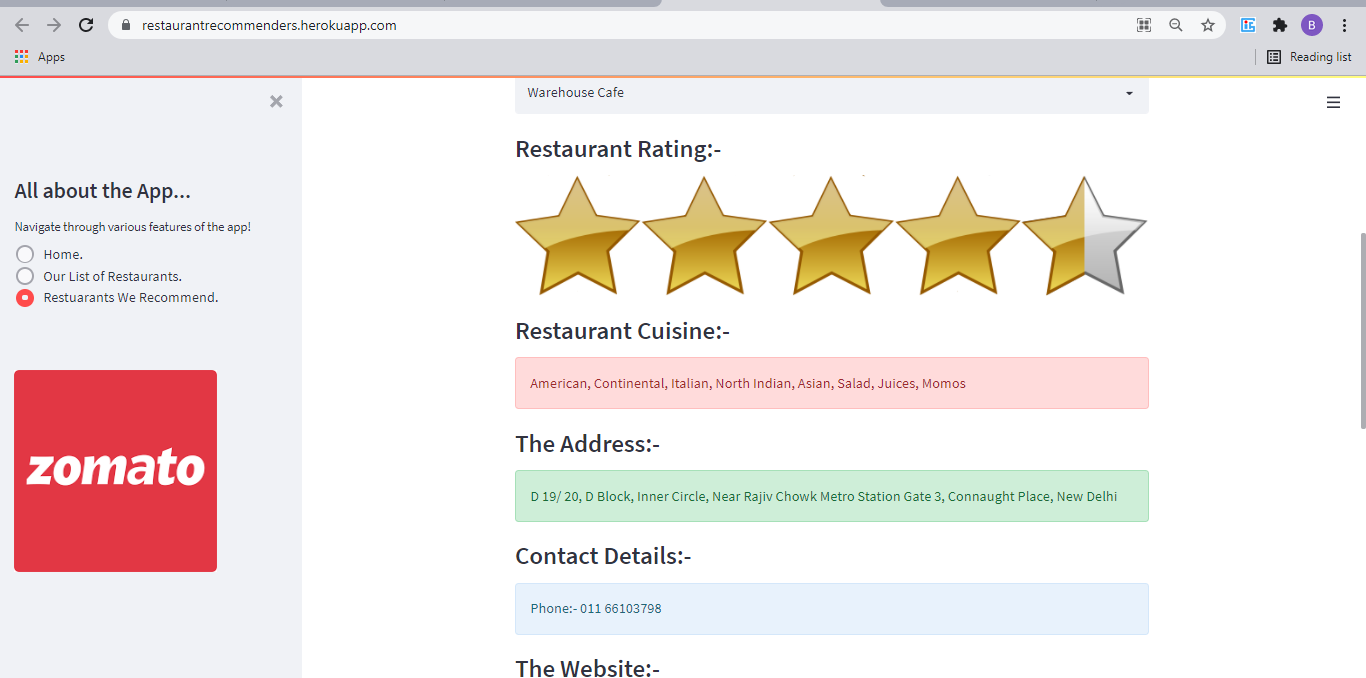1366x678 pixels.
Task: Click the third gold rating star
Action: (831, 236)
